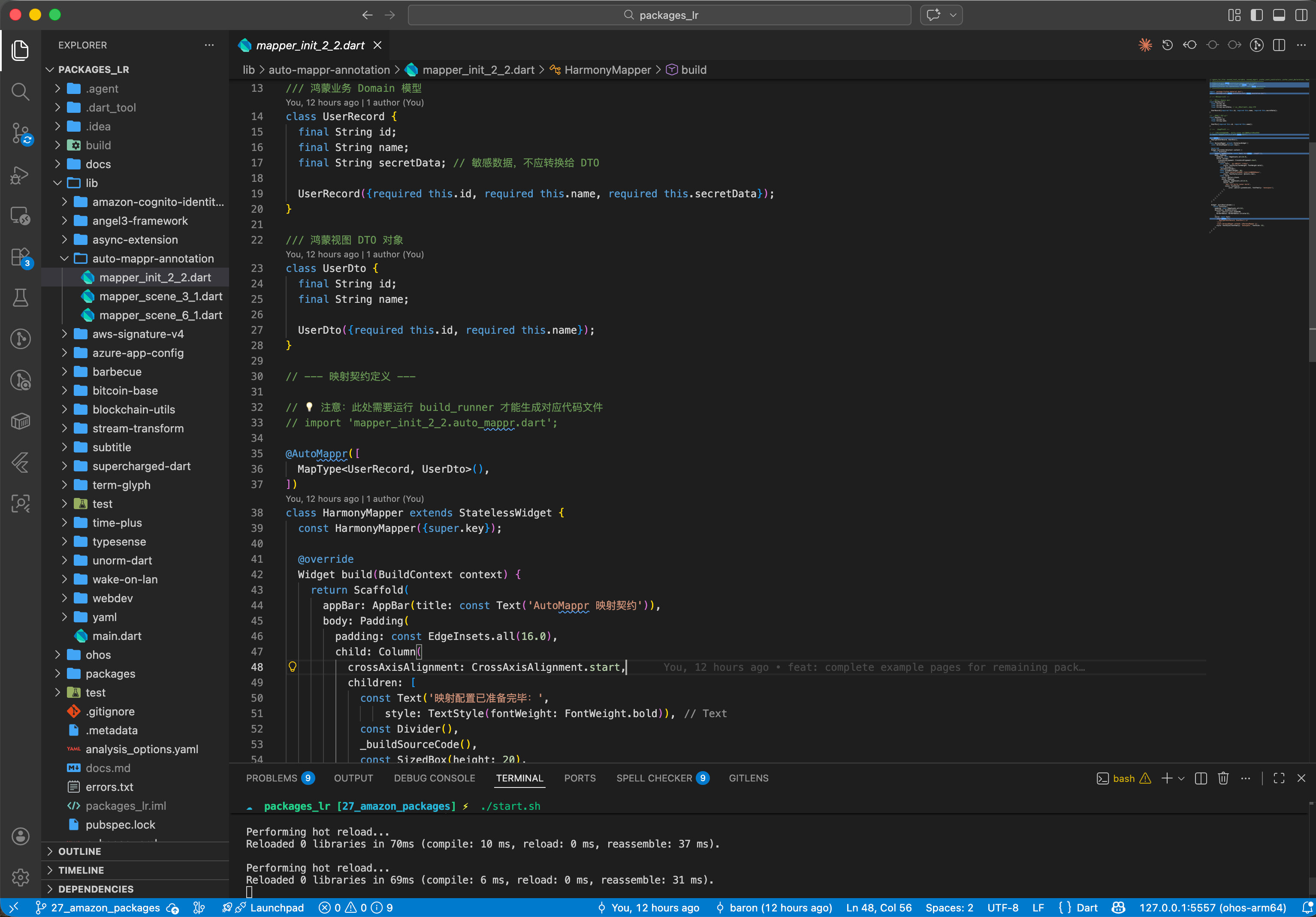1316x917 pixels.
Task: Click the split editor right icon
Action: click(x=1279, y=45)
